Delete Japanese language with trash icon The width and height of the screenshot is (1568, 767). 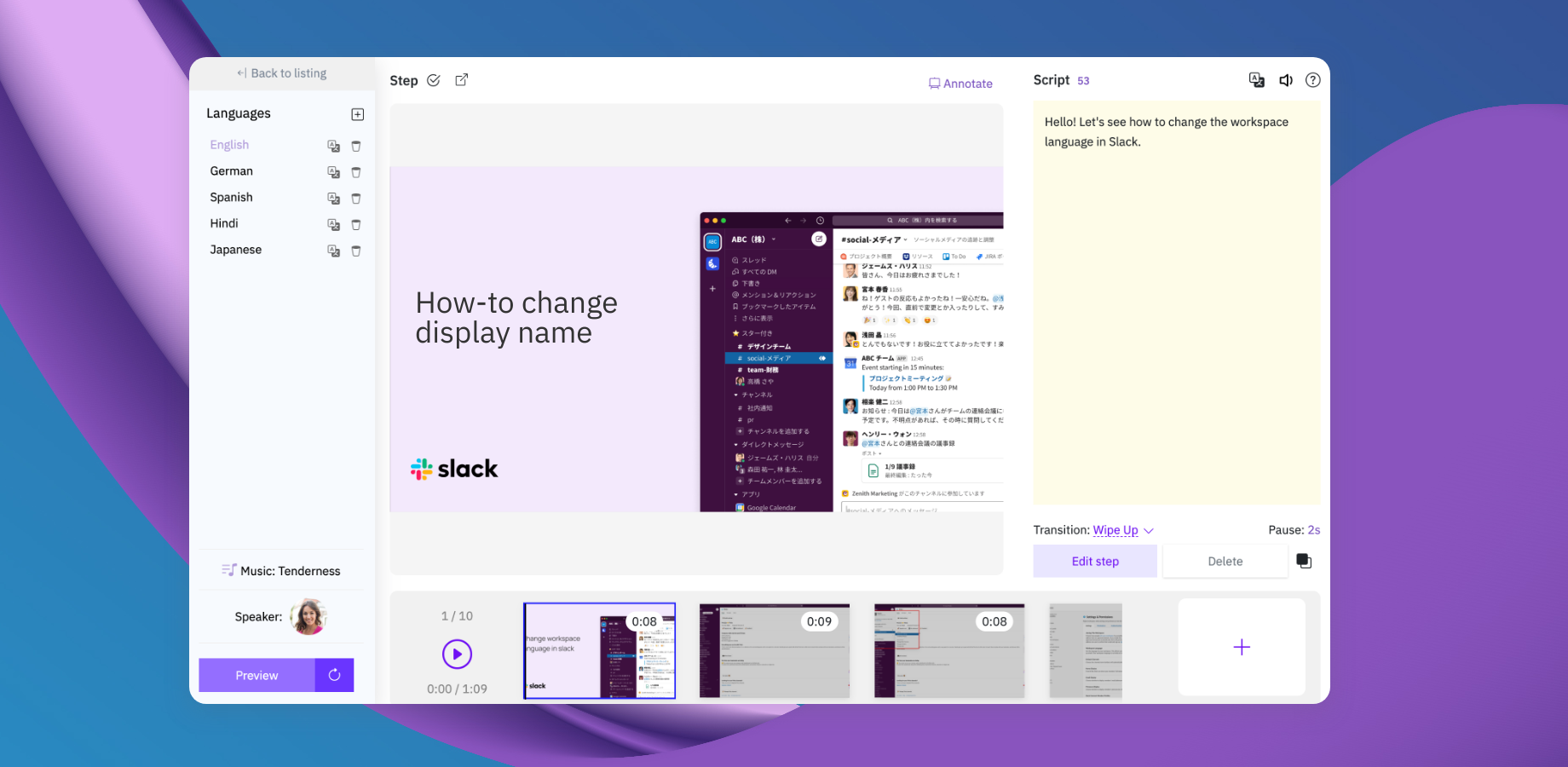(x=356, y=251)
